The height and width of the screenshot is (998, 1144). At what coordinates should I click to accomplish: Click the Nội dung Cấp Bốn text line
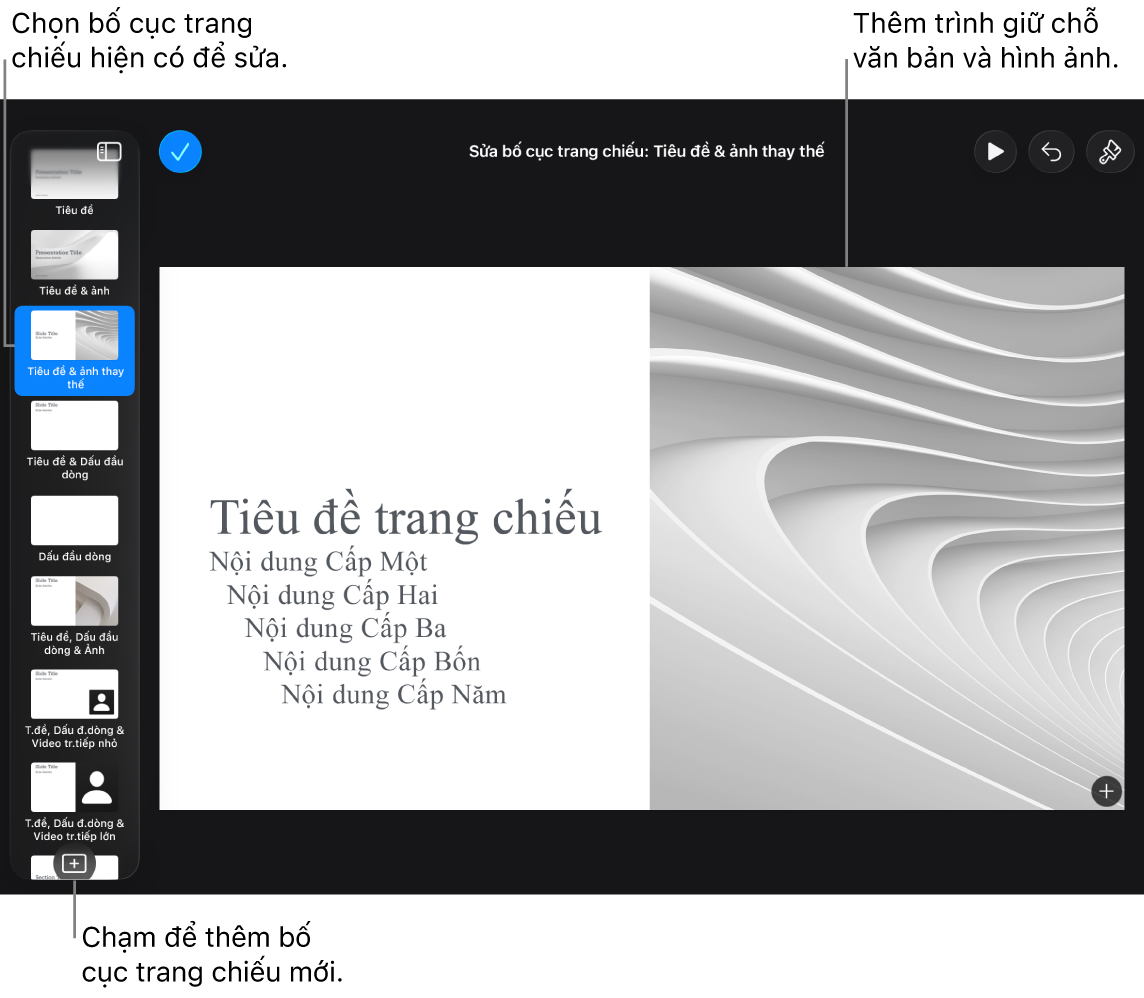point(371,662)
